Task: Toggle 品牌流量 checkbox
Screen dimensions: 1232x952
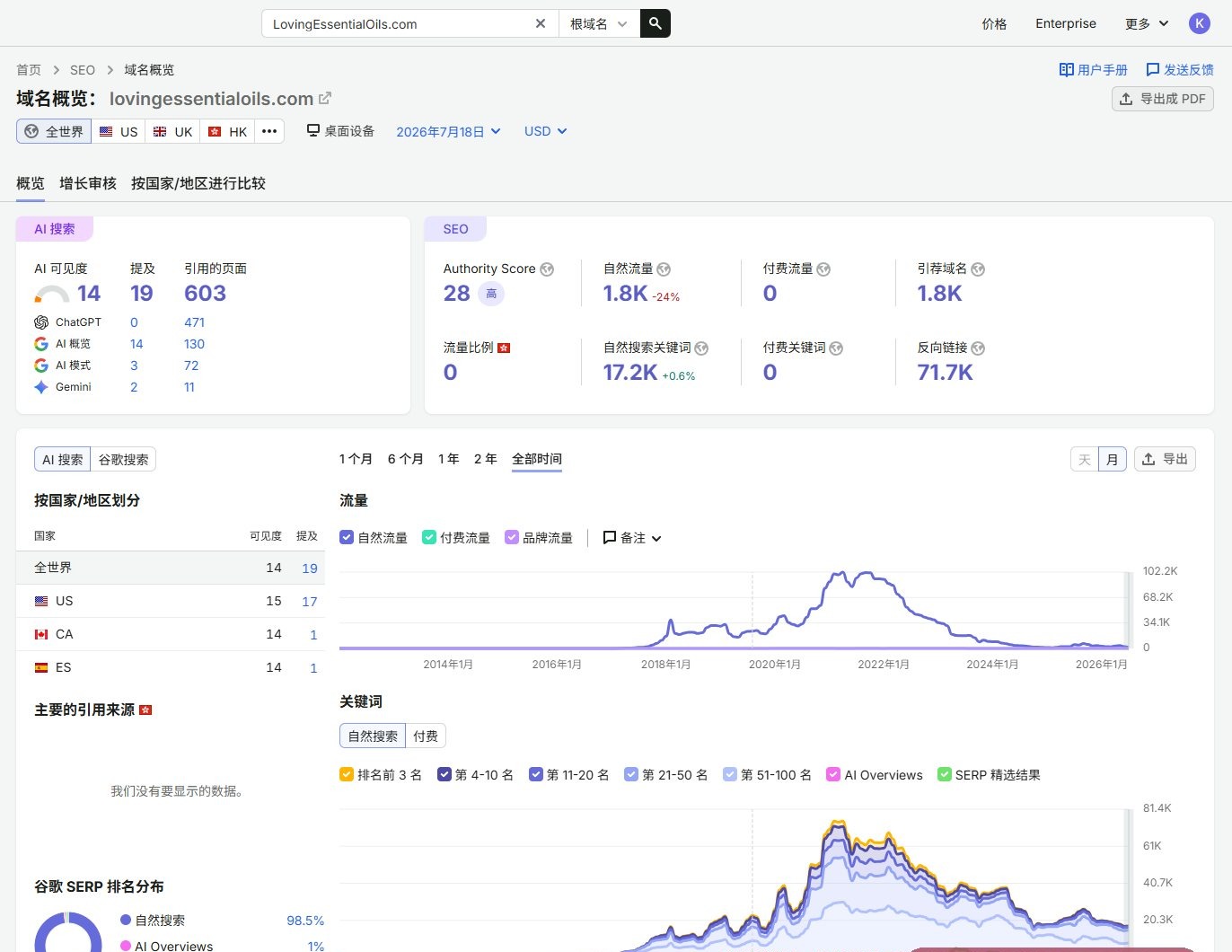Action: [x=512, y=537]
